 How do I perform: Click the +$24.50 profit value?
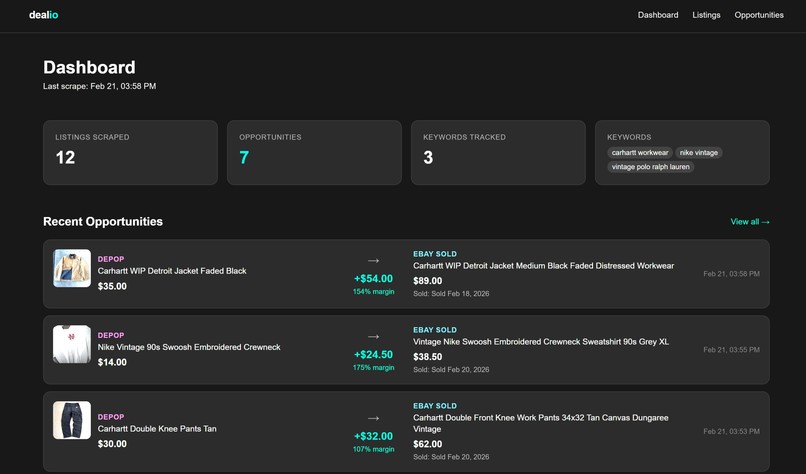(x=374, y=355)
